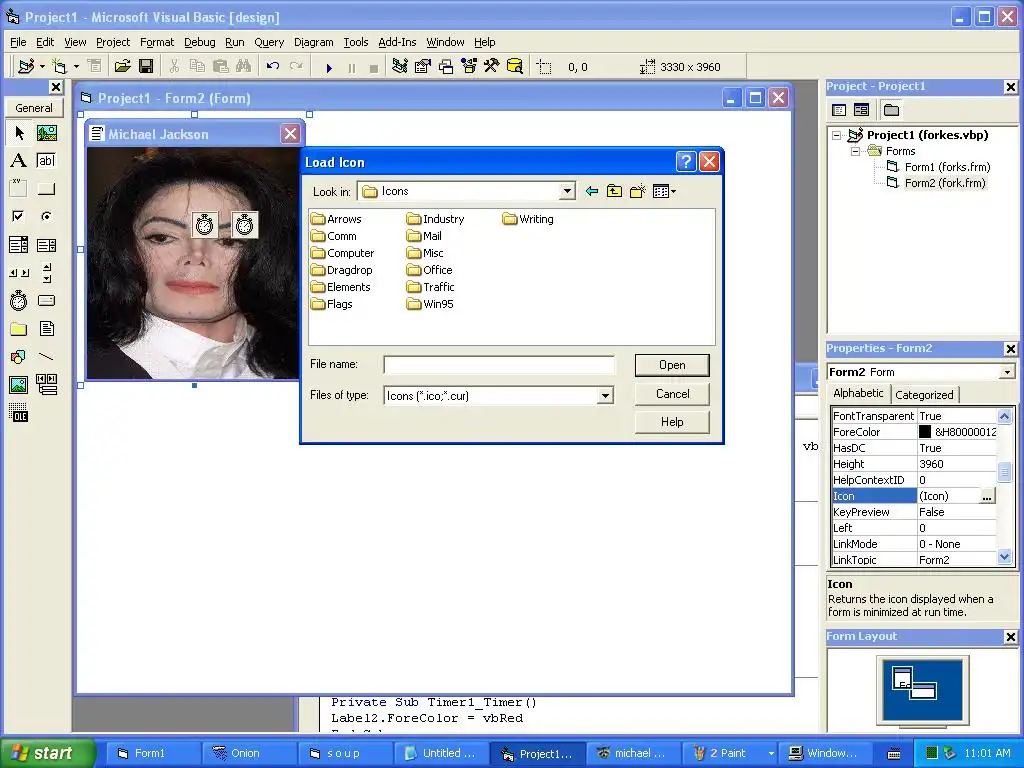This screenshot has width=1024, height=768.
Task: Open the Add-Ins menu
Action: [x=397, y=42]
